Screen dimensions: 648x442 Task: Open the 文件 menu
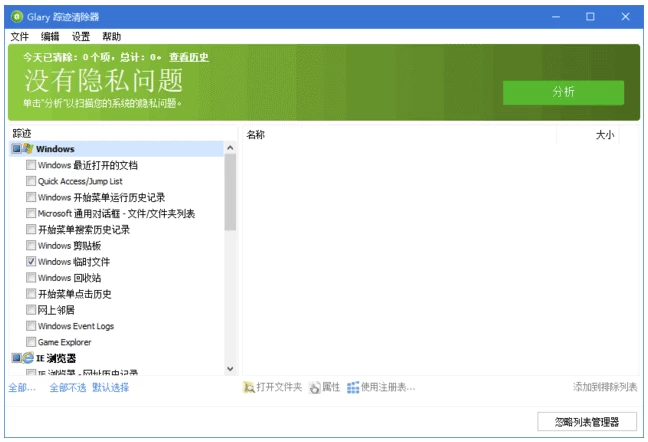click(19, 36)
